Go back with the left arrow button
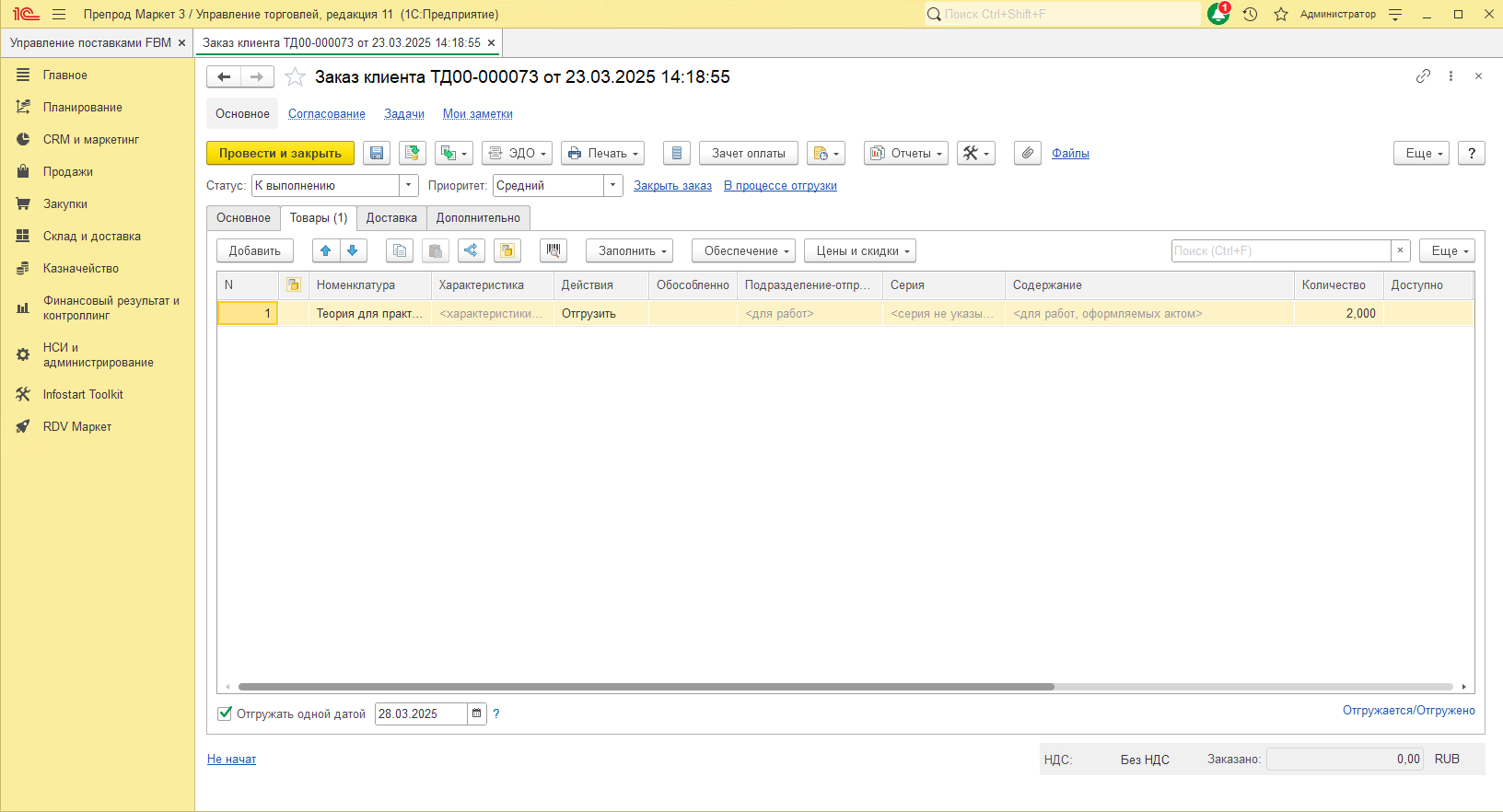The width and height of the screenshot is (1503, 812). (x=224, y=77)
